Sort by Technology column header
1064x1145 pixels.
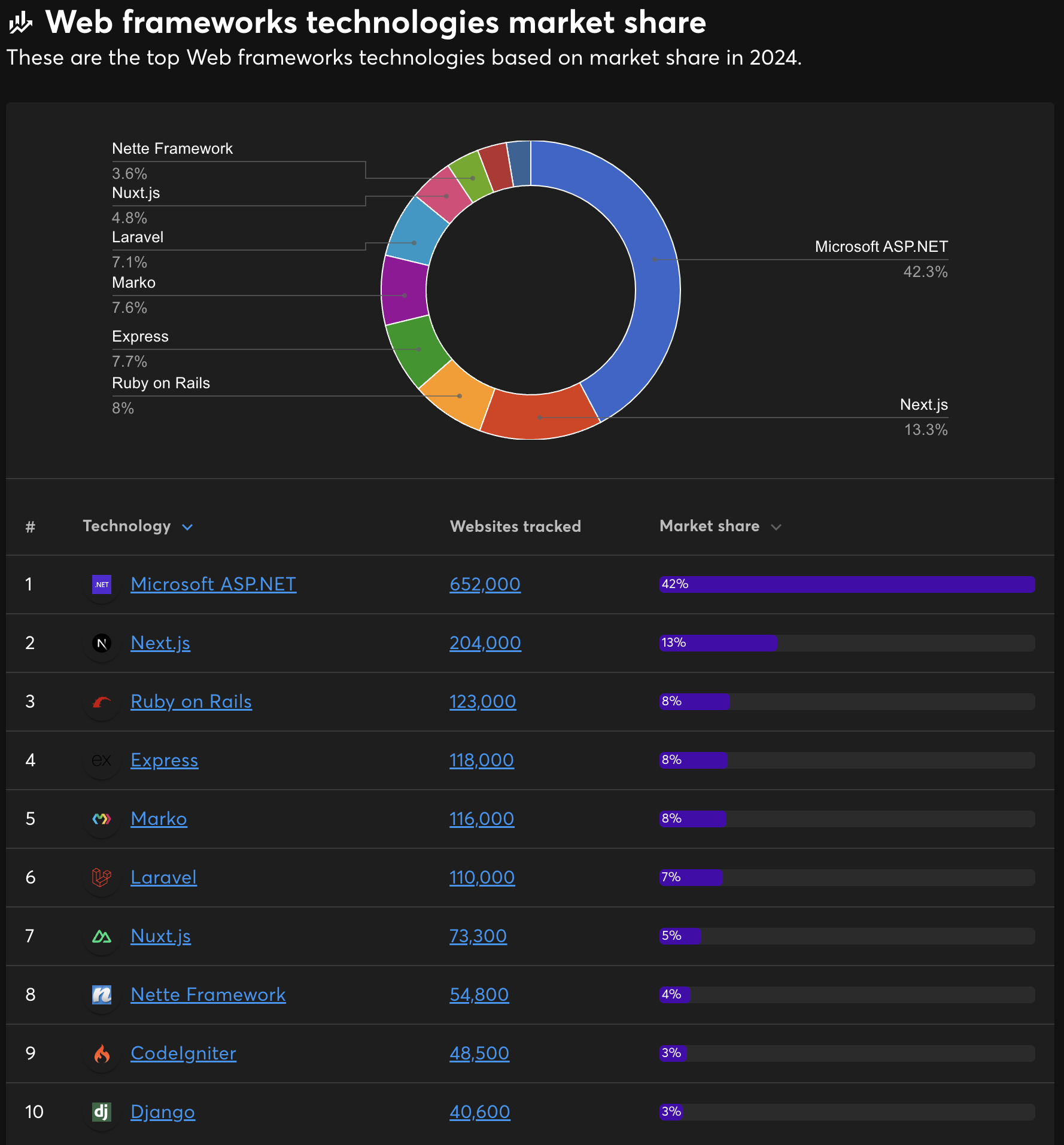(x=127, y=526)
